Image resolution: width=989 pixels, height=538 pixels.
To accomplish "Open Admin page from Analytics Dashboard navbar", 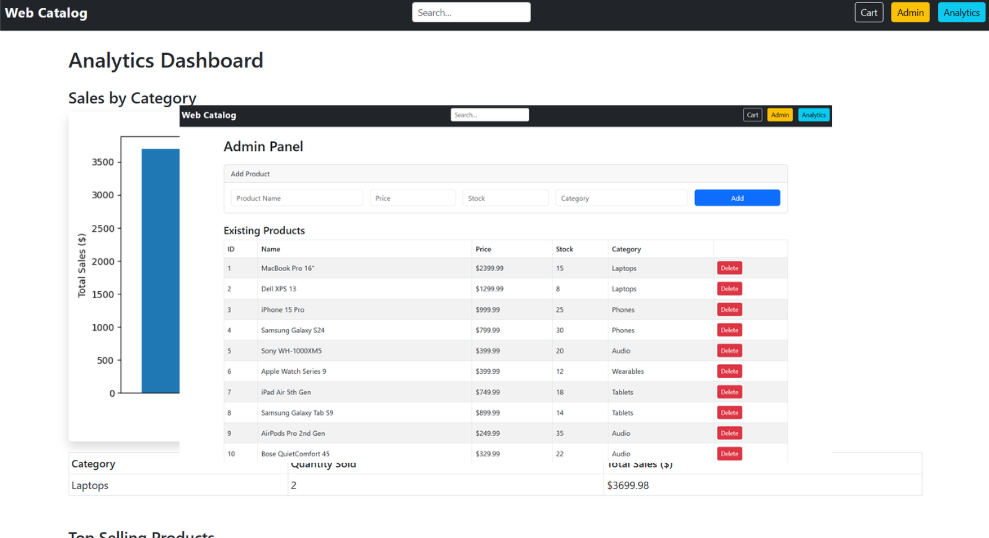I will 910,13.
